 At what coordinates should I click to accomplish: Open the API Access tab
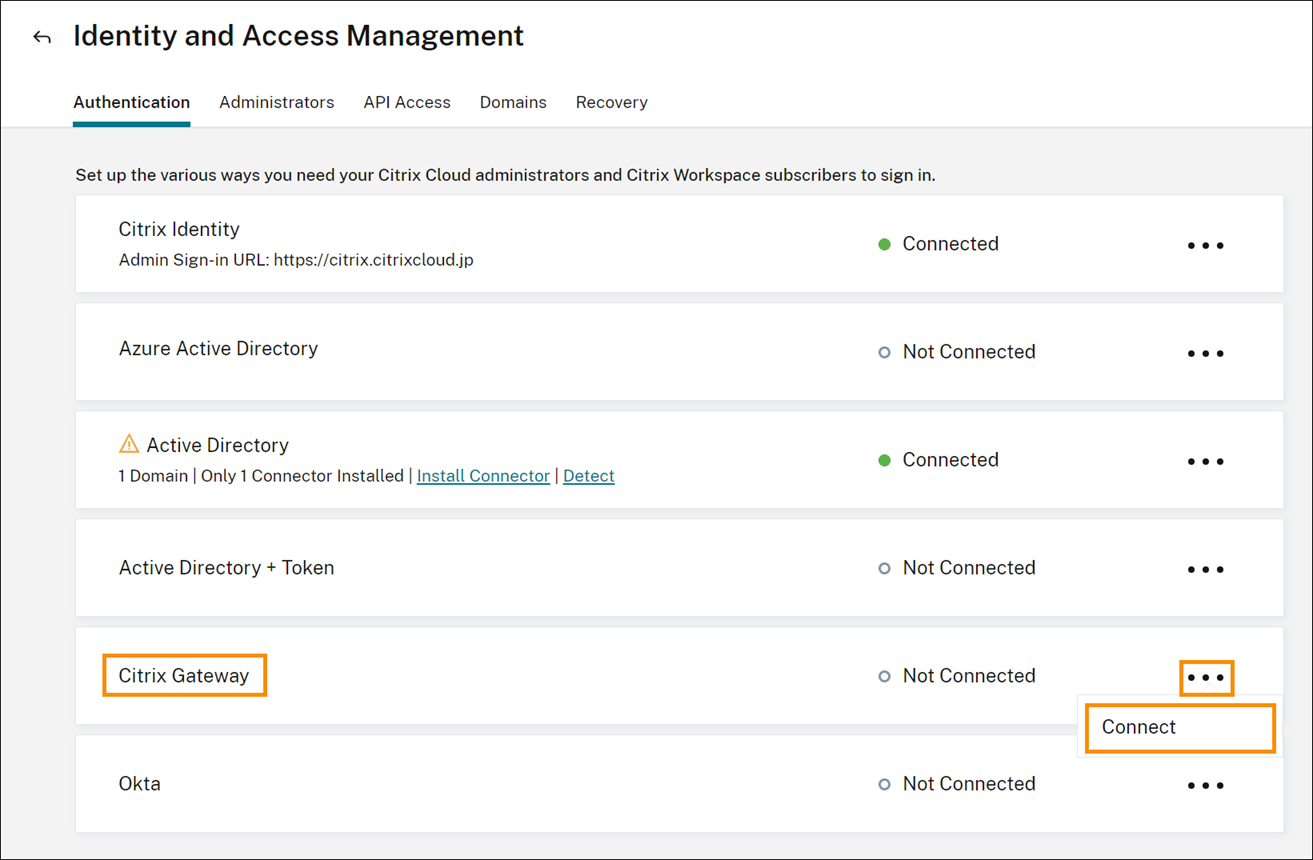(407, 102)
